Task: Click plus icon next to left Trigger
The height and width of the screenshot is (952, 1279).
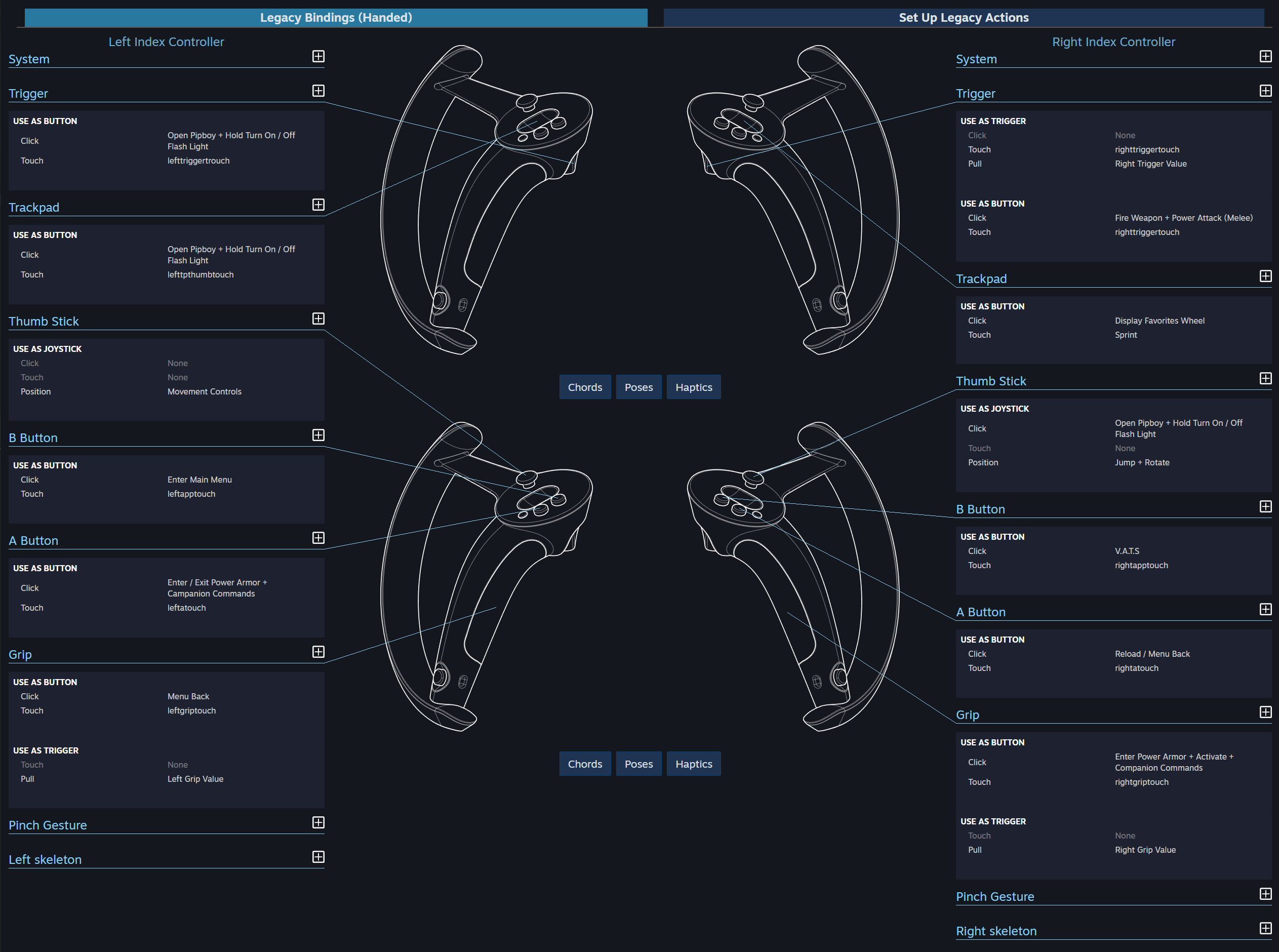Action: (318, 91)
